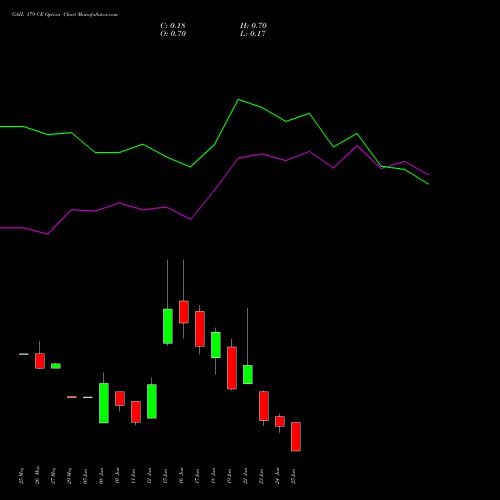Click the high value H: 0.70
The height and width of the screenshot is (500, 500).
pyautogui.click(x=253, y=26)
